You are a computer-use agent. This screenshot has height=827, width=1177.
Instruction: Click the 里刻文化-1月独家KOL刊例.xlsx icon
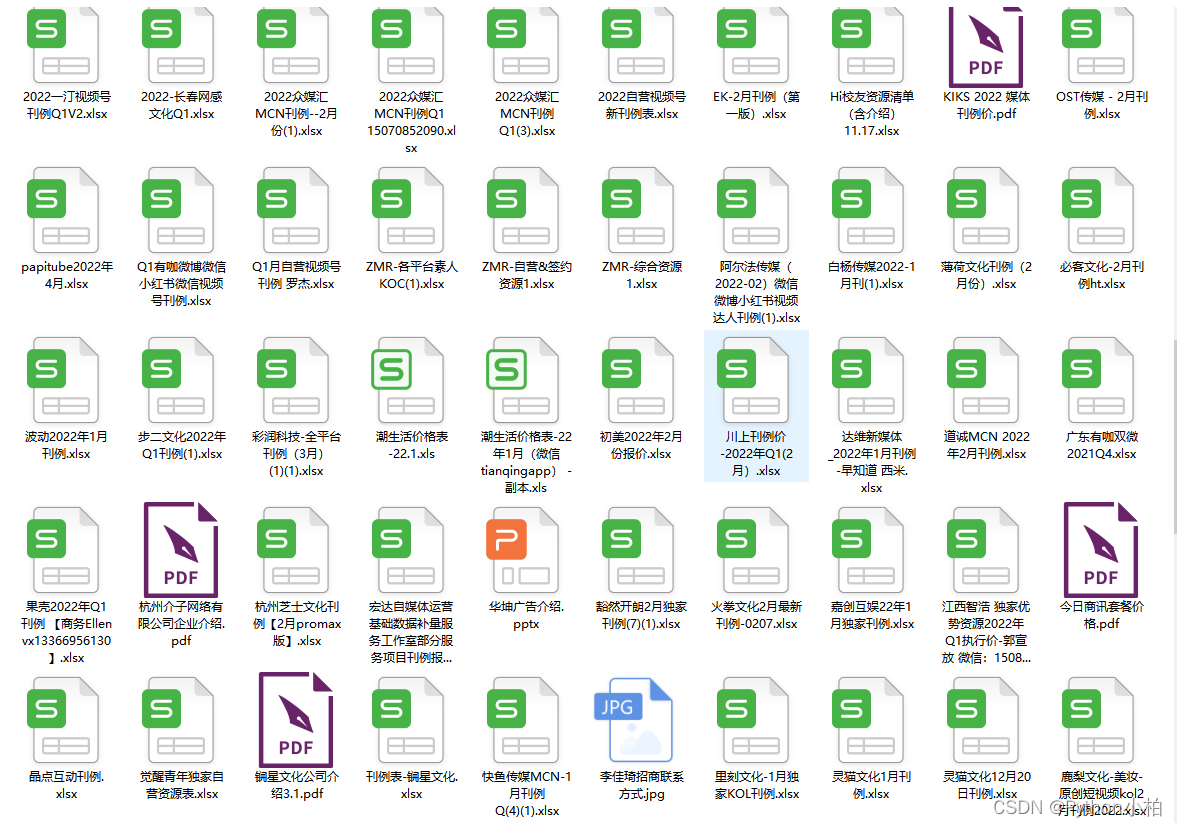click(753, 720)
